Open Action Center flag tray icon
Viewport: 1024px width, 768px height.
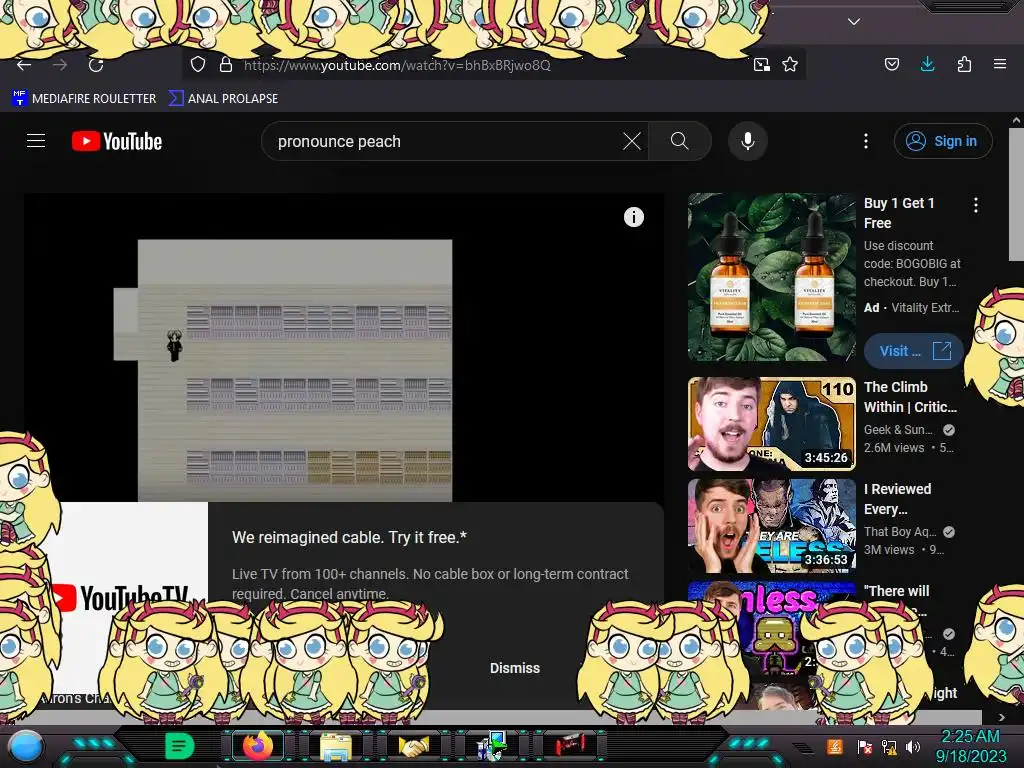(864, 746)
